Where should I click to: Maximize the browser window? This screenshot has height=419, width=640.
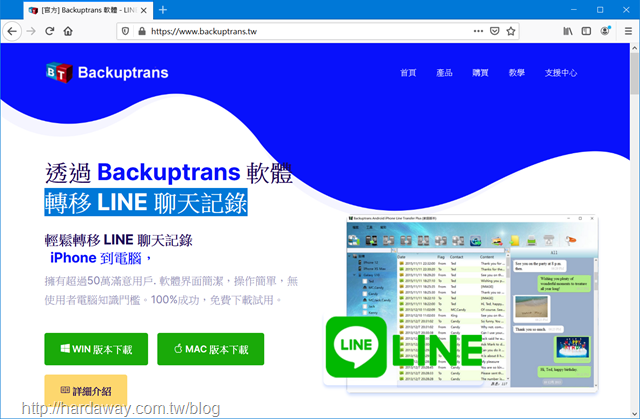(x=600, y=10)
